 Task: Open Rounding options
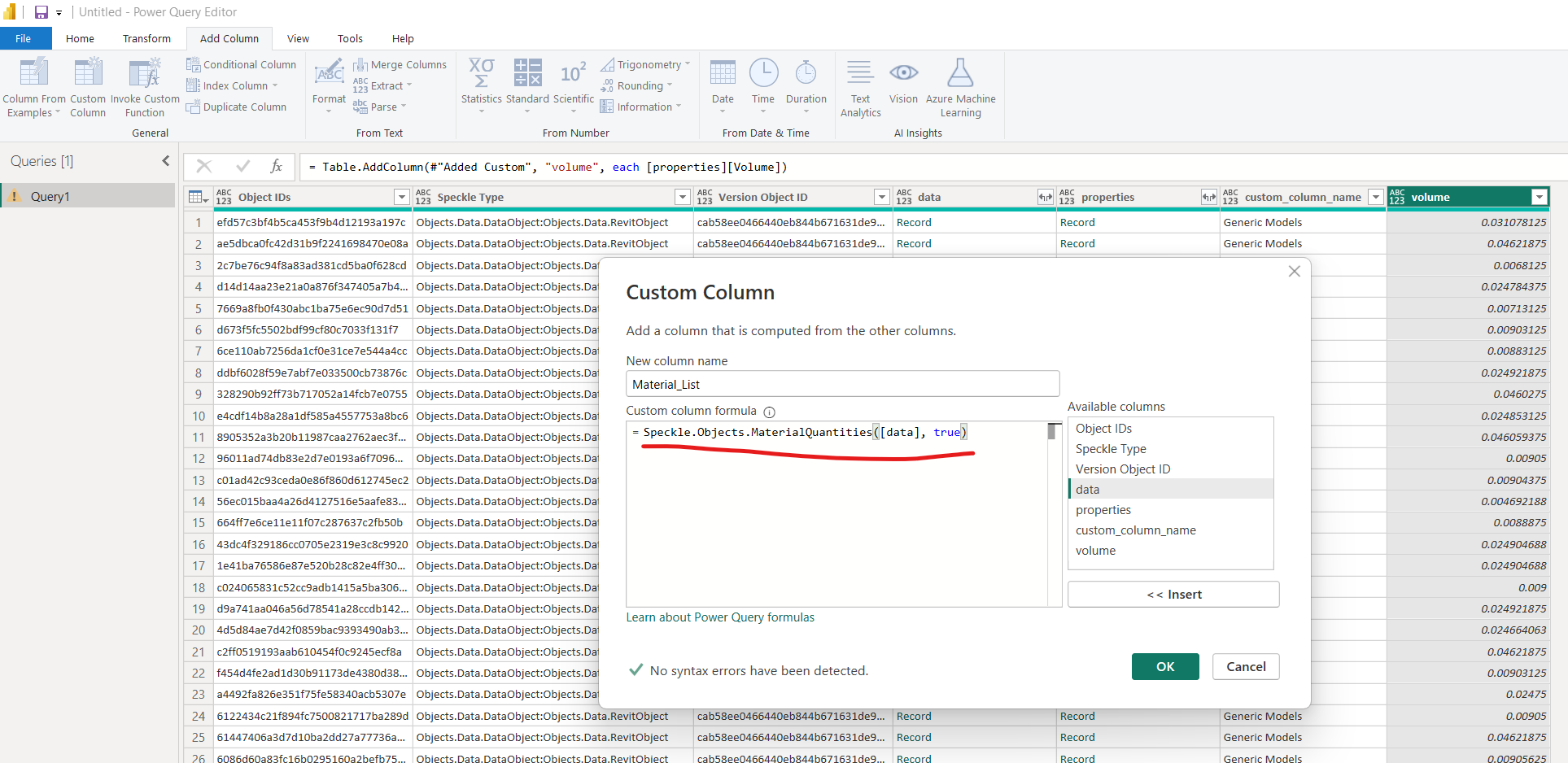[636, 85]
